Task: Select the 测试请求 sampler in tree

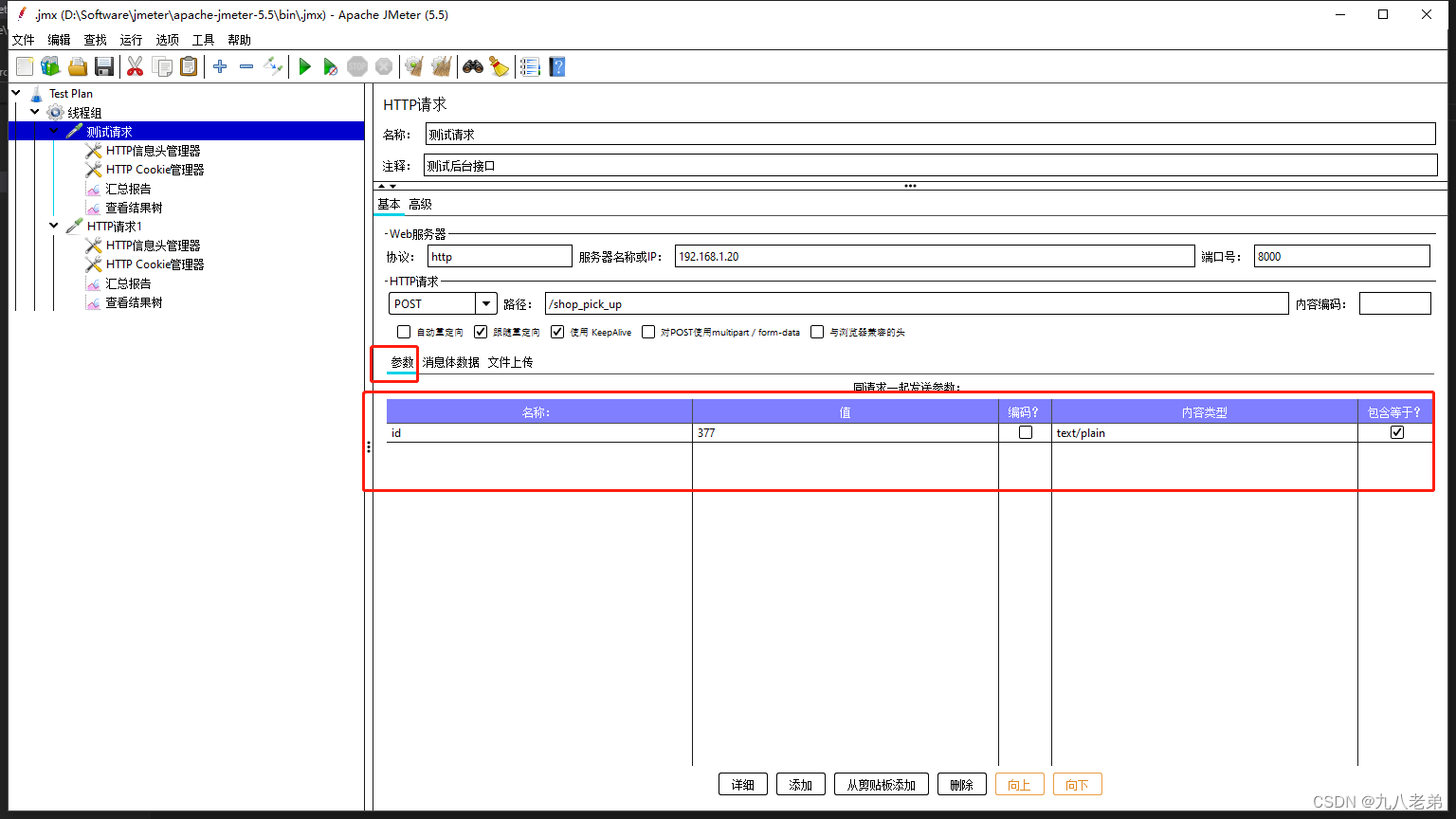Action: click(x=109, y=132)
